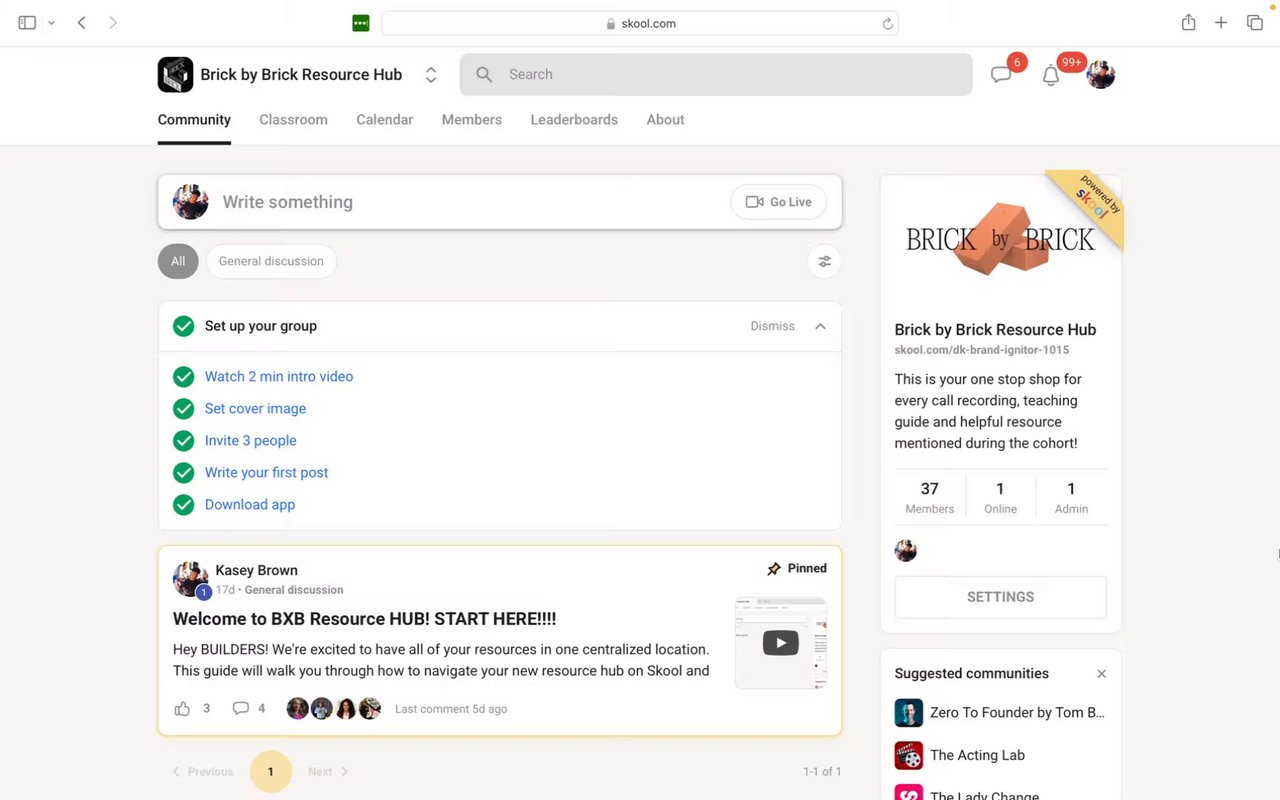Switch to the Classroom tab

point(293,120)
